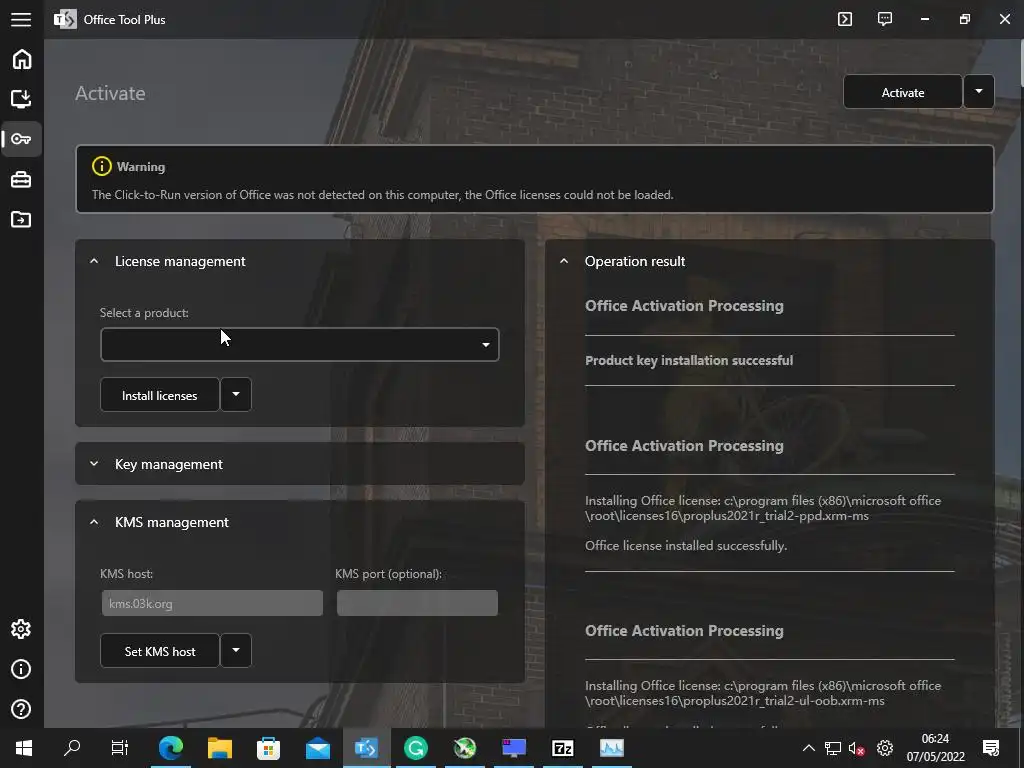Screen dimensions: 1024x768
Task: Click 'Office license installed successfully.' text
Action: [x=686, y=545]
